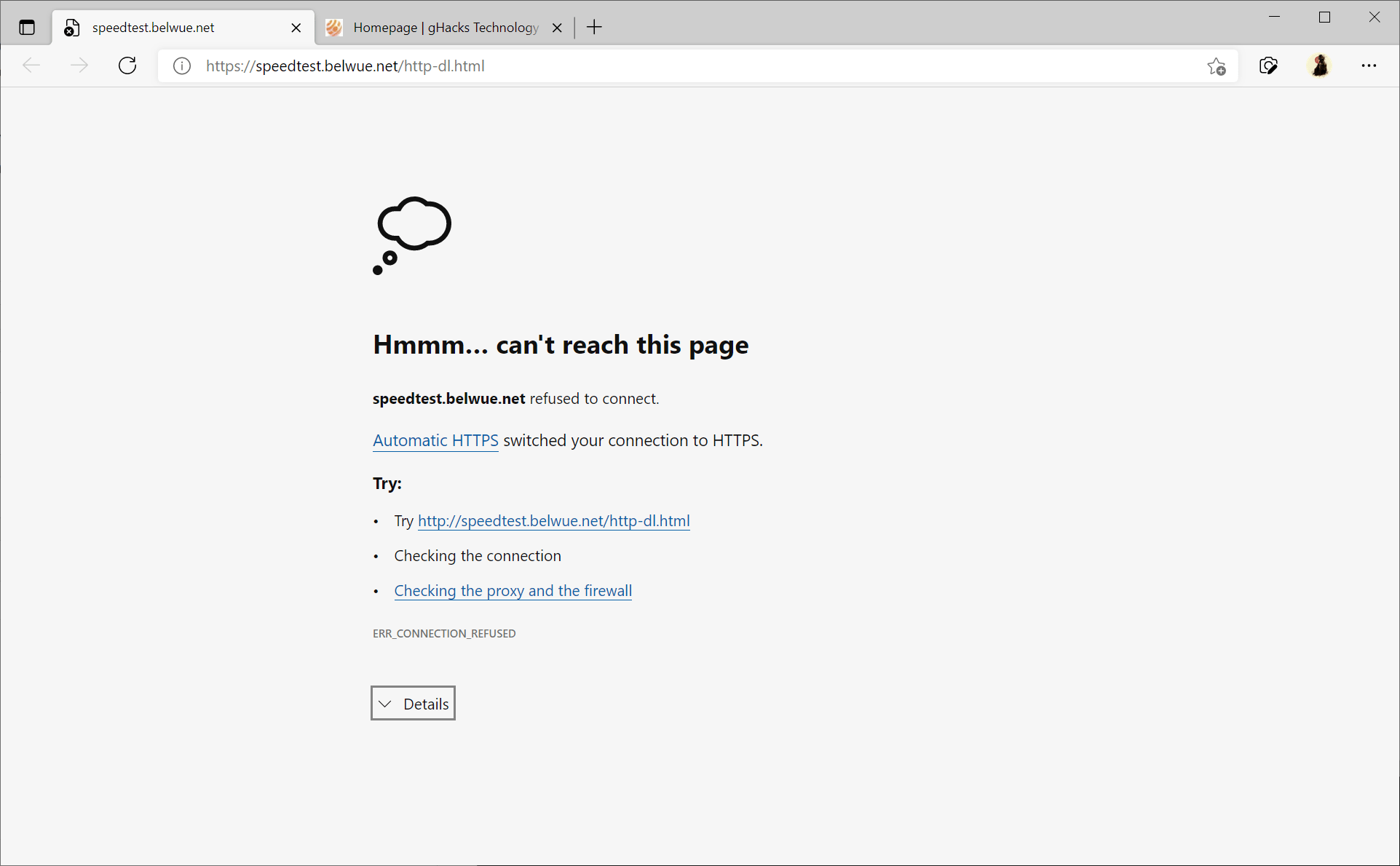Screen dimensions: 1400x866
Task: Close the speedtest.belwue.net tab
Action: click(x=296, y=27)
